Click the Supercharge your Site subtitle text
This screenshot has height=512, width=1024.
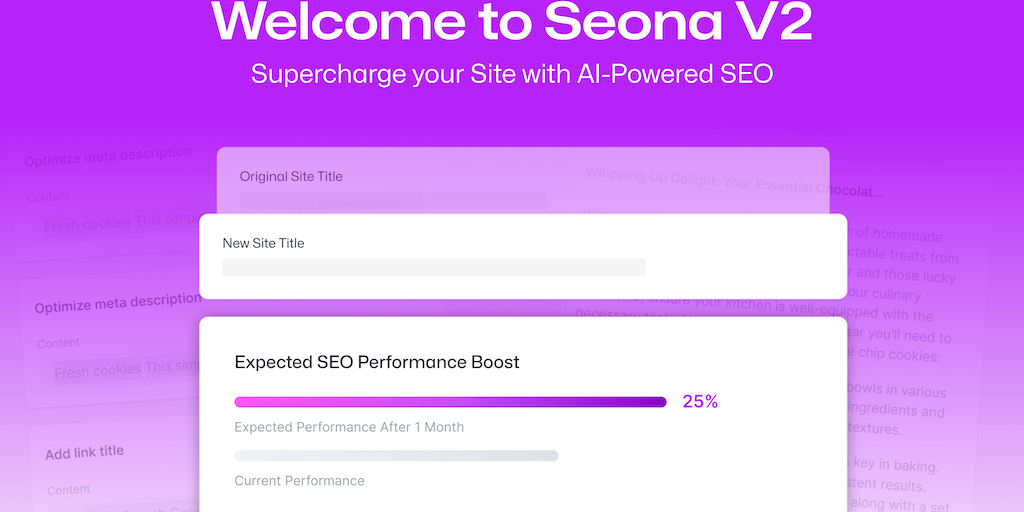pyautogui.click(x=511, y=74)
